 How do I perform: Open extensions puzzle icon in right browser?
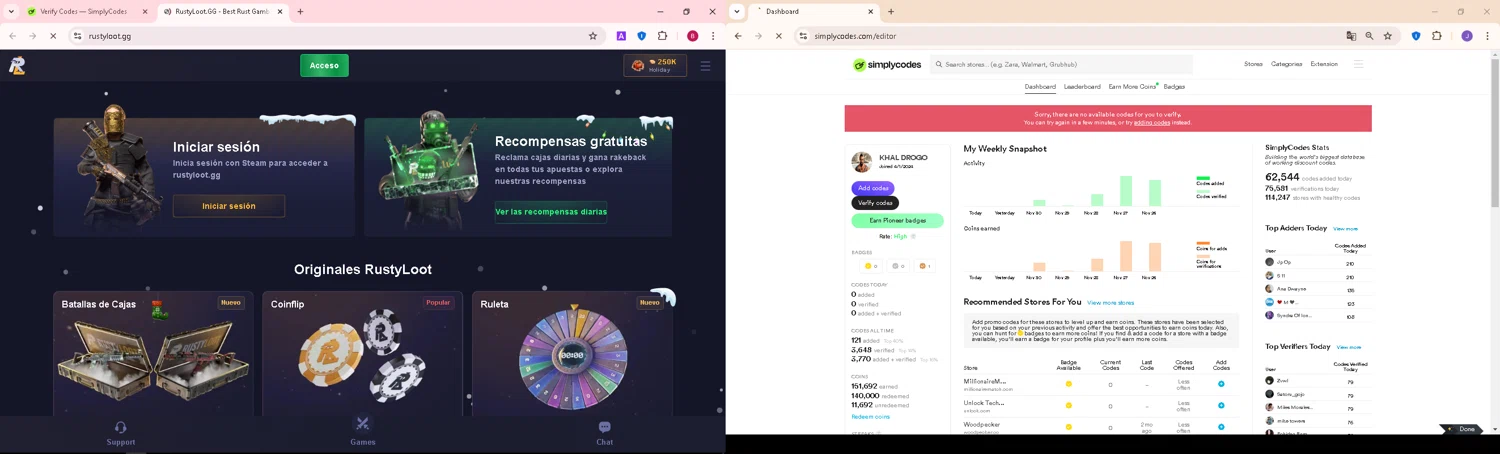point(1437,36)
